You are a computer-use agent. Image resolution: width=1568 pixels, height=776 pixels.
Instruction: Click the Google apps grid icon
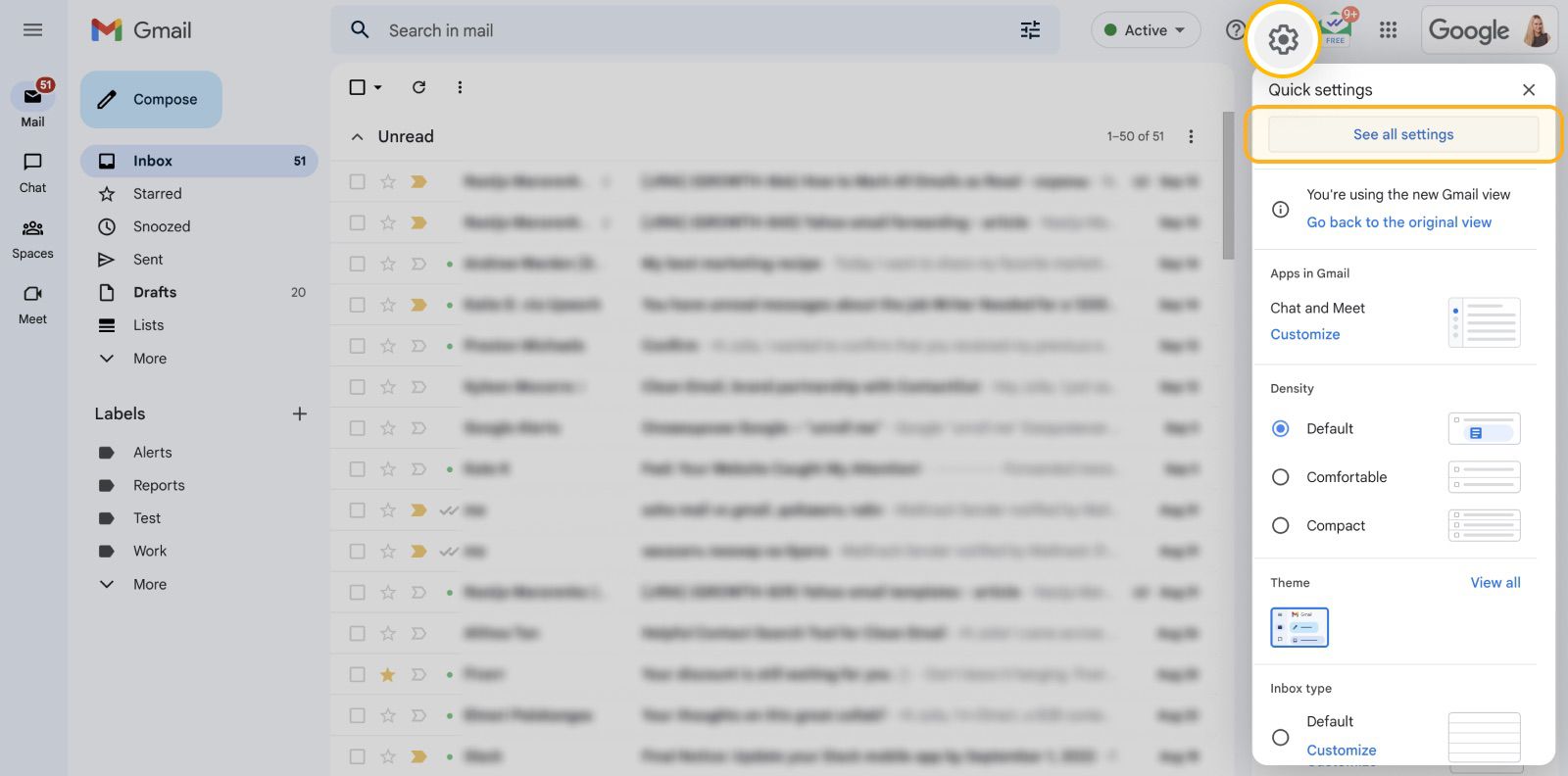click(1388, 30)
